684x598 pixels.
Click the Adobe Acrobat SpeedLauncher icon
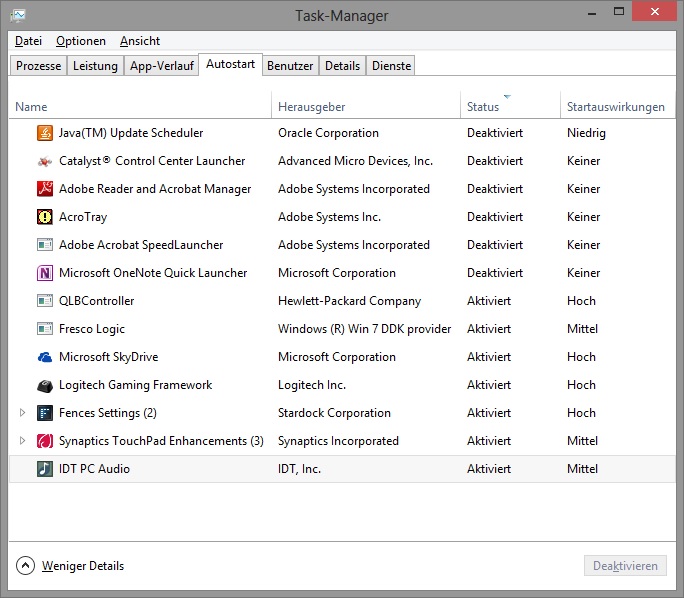[45, 245]
